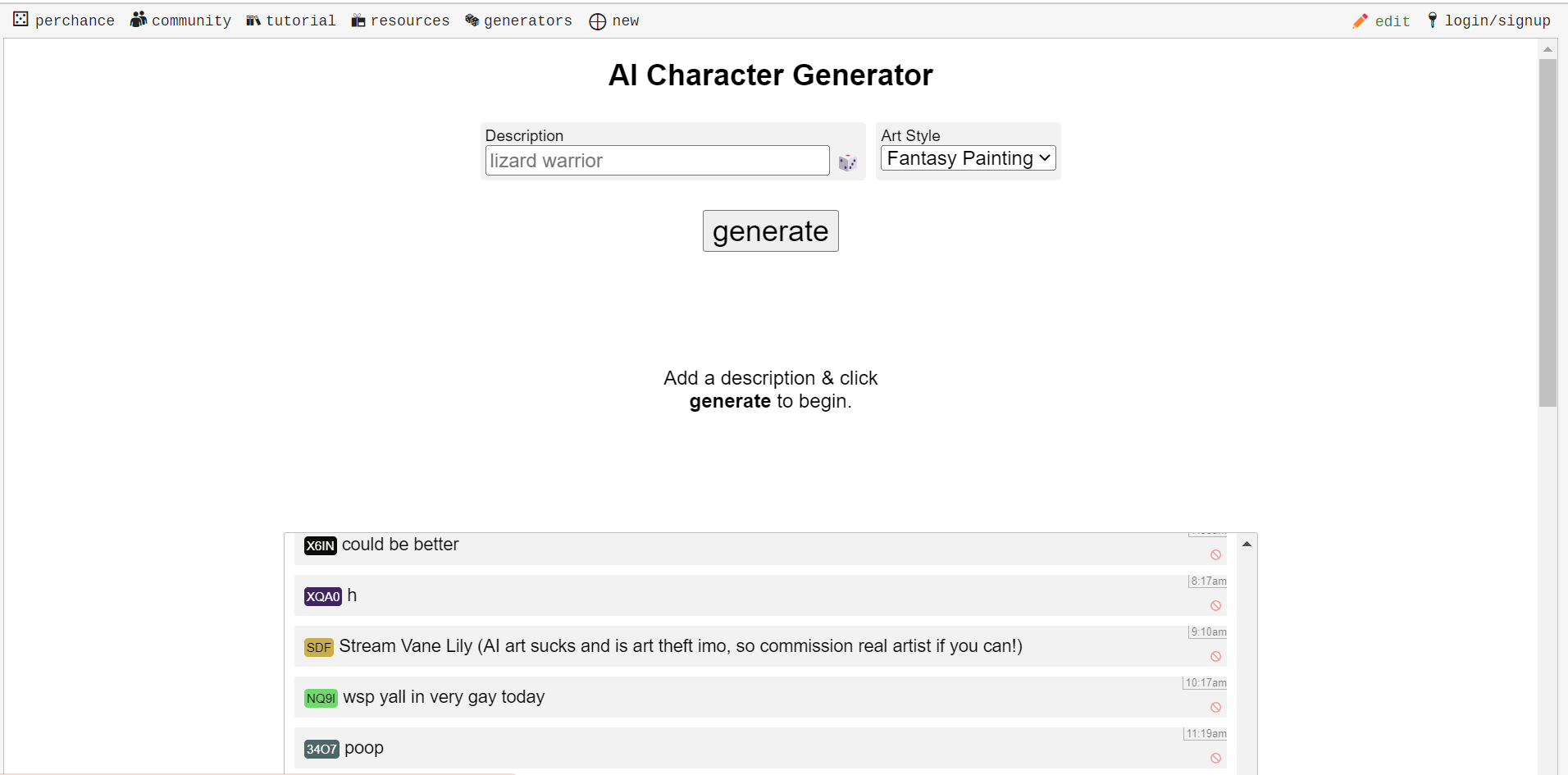1568x775 pixels.
Task: Block the 'wsp yall in very gay today' message
Action: (x=1215, y=707)
